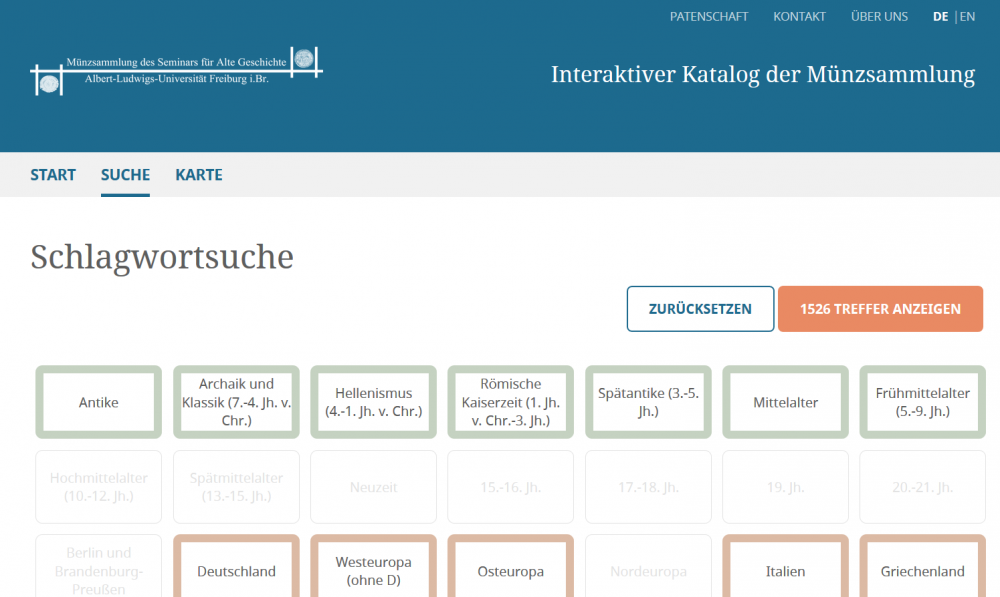Click the Münzsammlung logo in header

(176, 71)
